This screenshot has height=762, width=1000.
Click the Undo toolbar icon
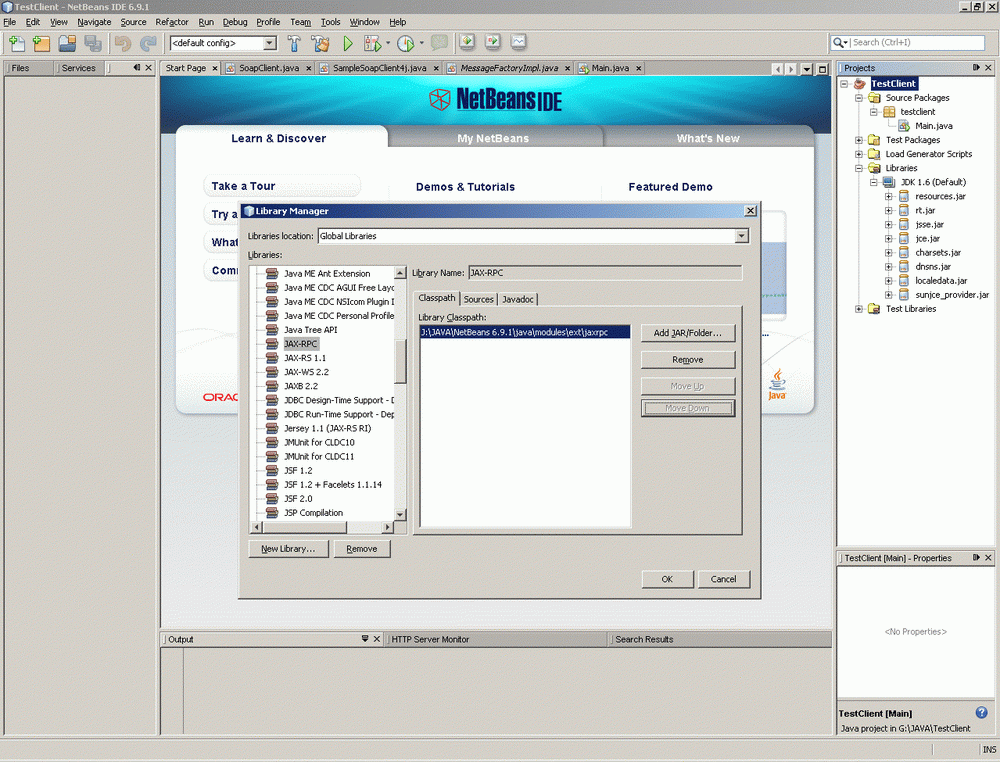tap(123, 43)
